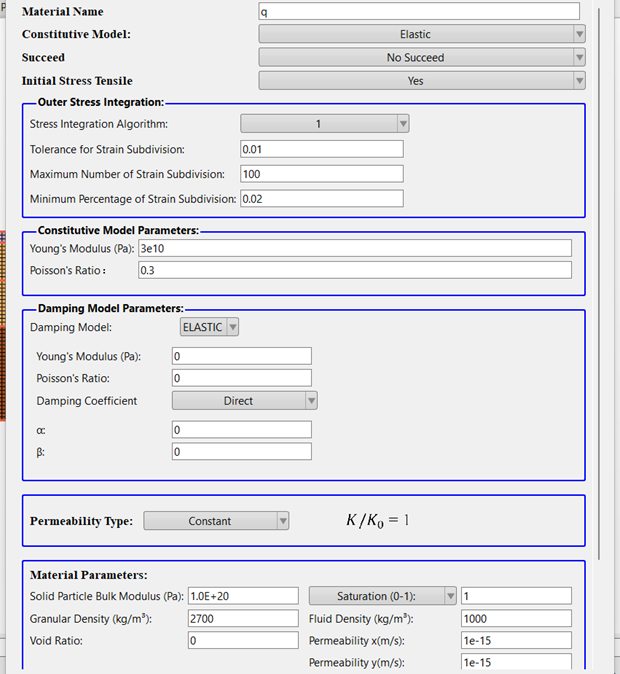Screen dimensions: 620x674
Task: Click the Solid Particle Bulk Modulus field
Action: [x=243, y=596]
